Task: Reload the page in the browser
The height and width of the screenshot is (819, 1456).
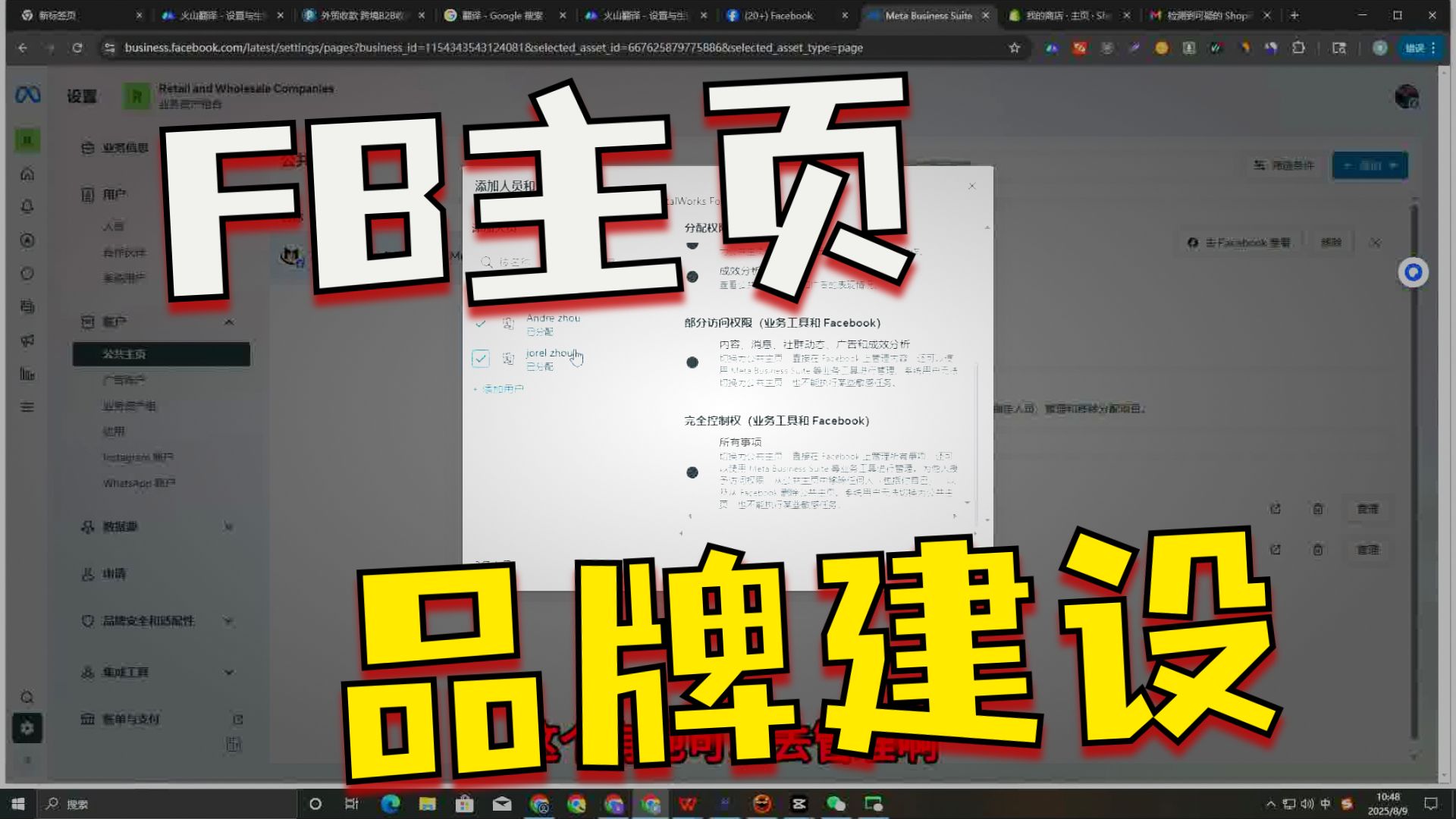Action: click(77, 48)
